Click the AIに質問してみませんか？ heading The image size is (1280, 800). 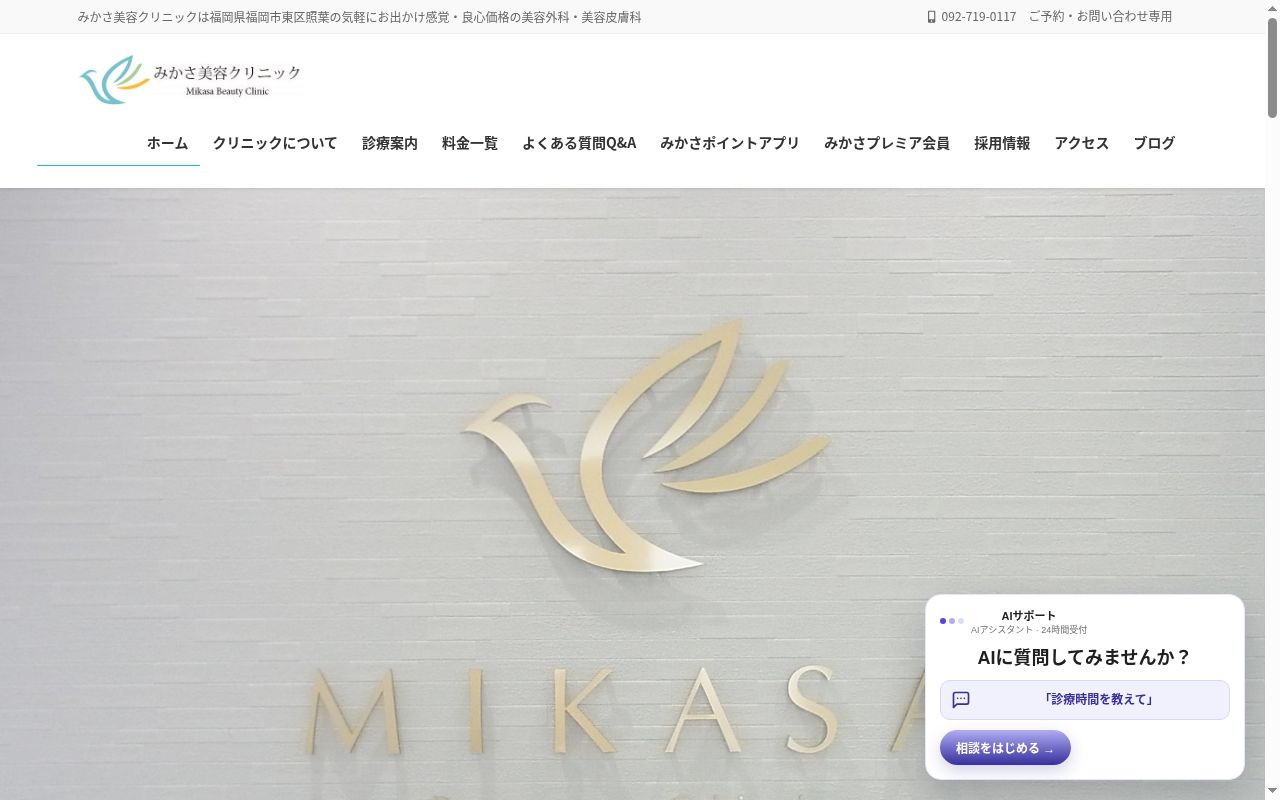pos(1085,657)
